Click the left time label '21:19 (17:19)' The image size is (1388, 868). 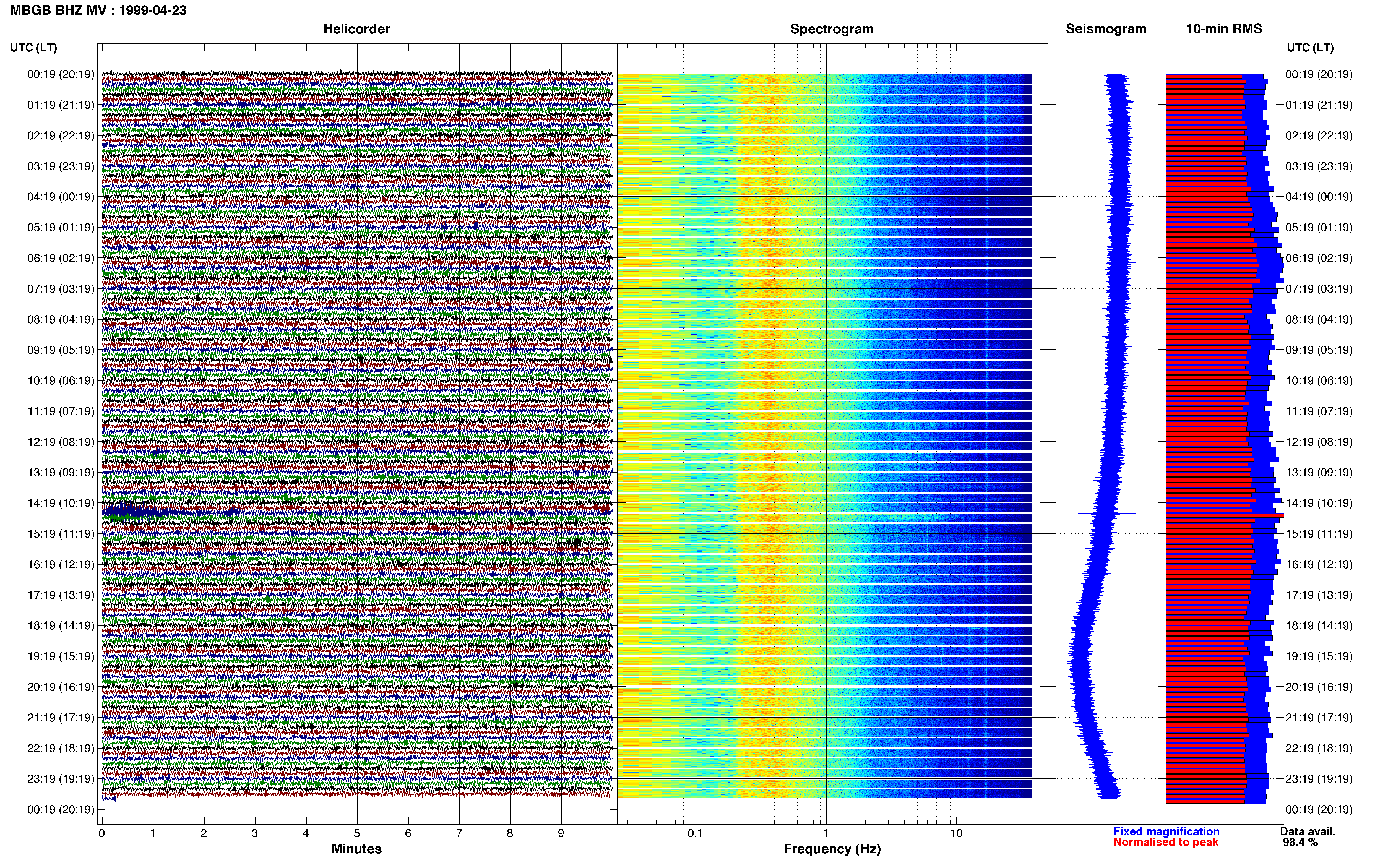pos(61,718)
